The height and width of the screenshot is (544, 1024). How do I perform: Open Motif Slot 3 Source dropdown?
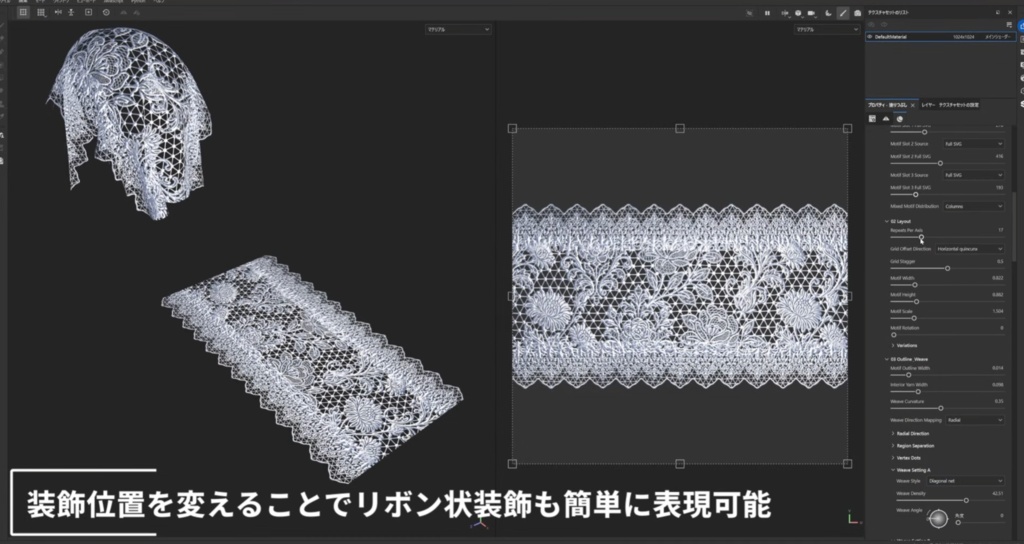[973, 175]
